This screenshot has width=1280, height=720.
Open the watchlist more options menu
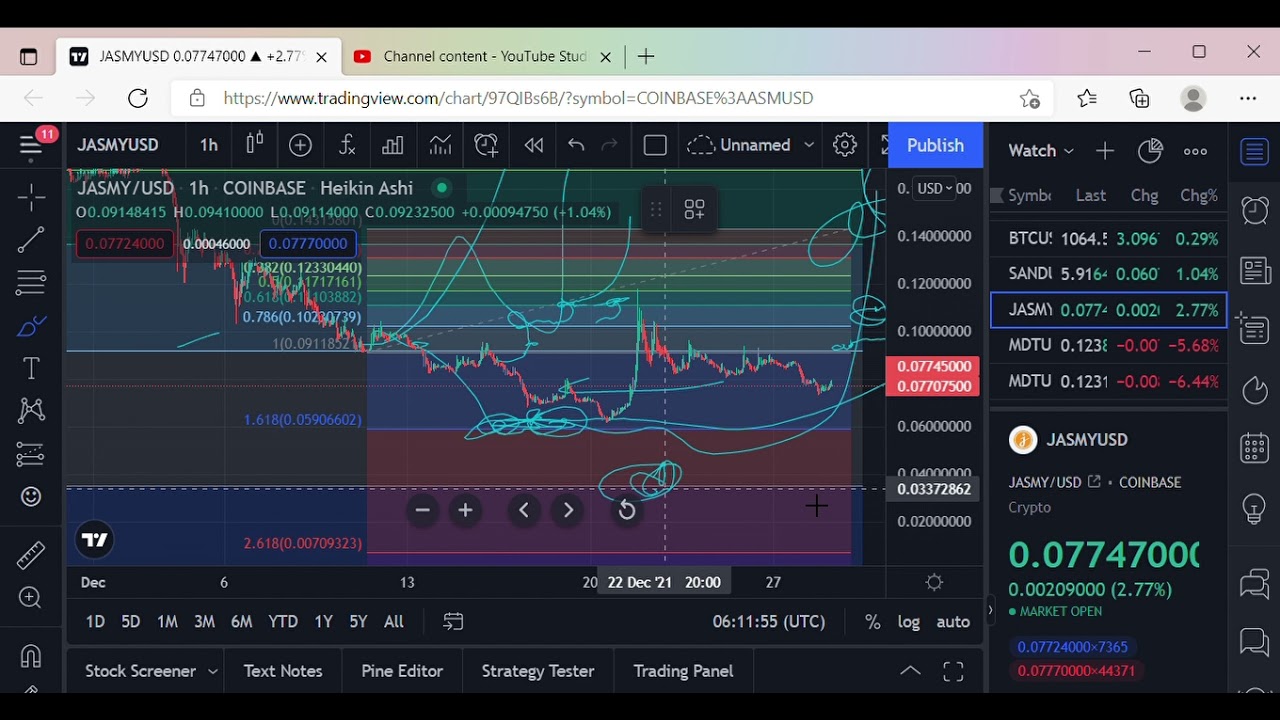click(x=1195, y=152)
